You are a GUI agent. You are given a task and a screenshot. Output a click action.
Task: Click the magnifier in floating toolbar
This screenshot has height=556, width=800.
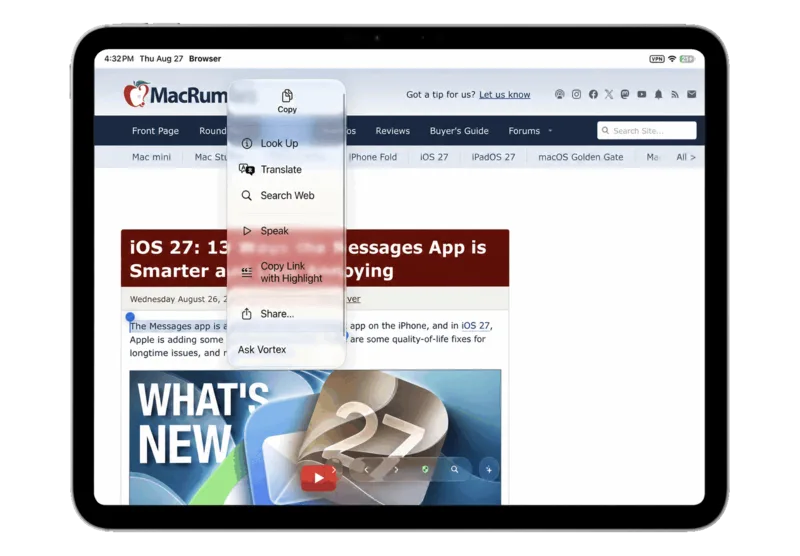tap(455, 469)
